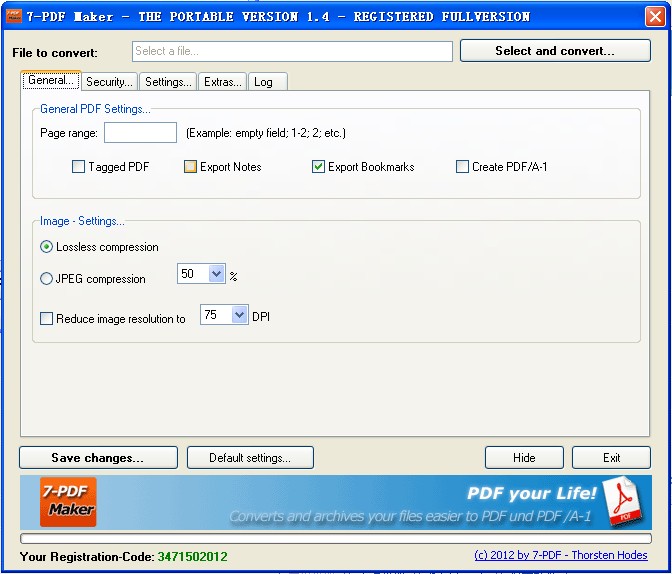Enable the Tagged PDF checkbox

78,166
